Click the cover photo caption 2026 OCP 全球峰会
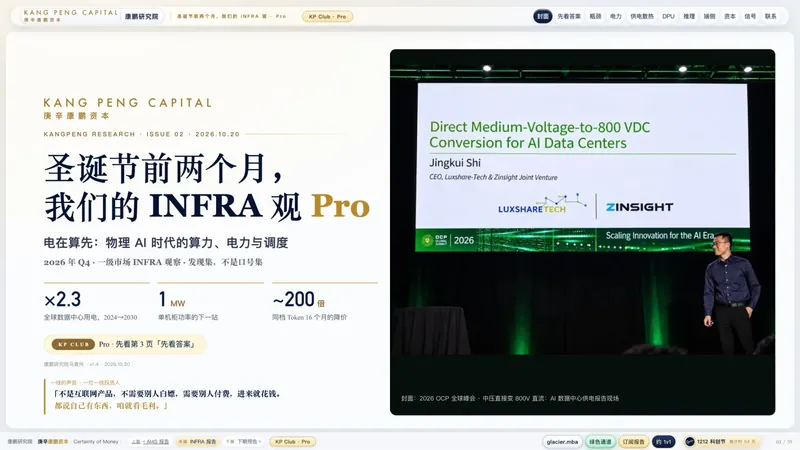This screenshot has width=800, height=450. 510,398
